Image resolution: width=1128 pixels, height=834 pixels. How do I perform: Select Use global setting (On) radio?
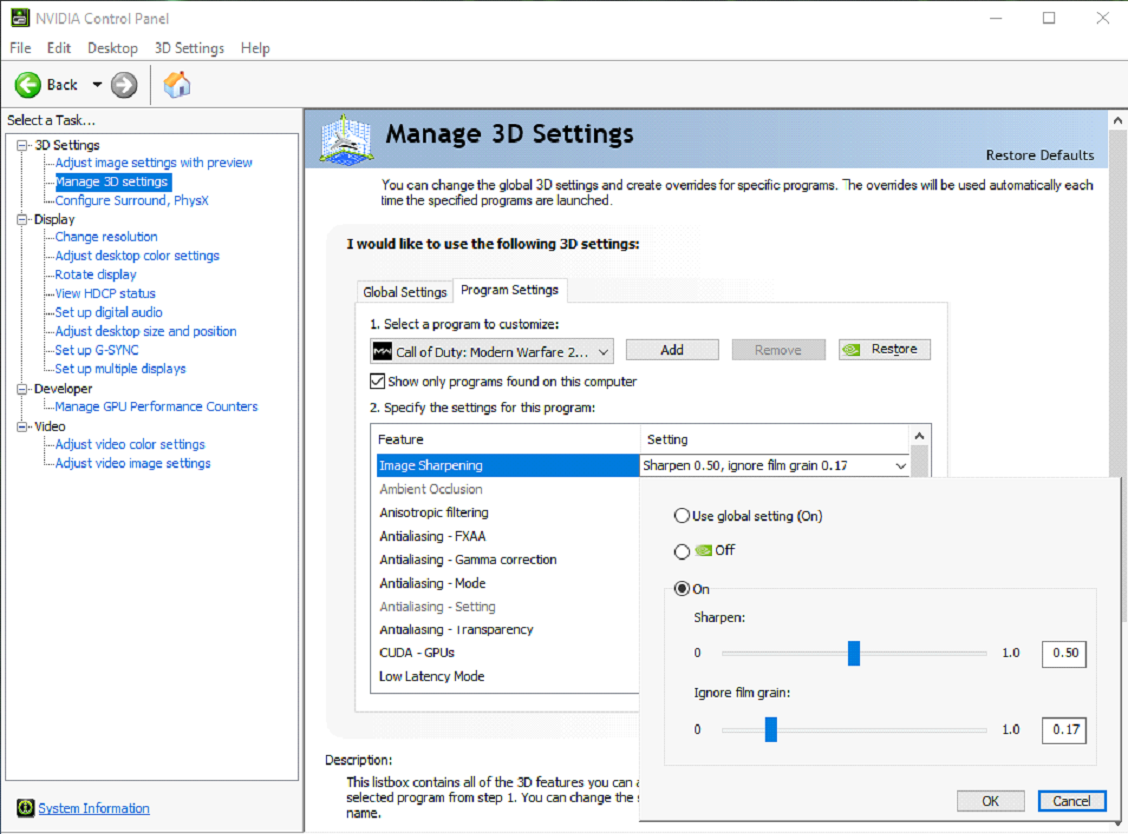[681, 515]
